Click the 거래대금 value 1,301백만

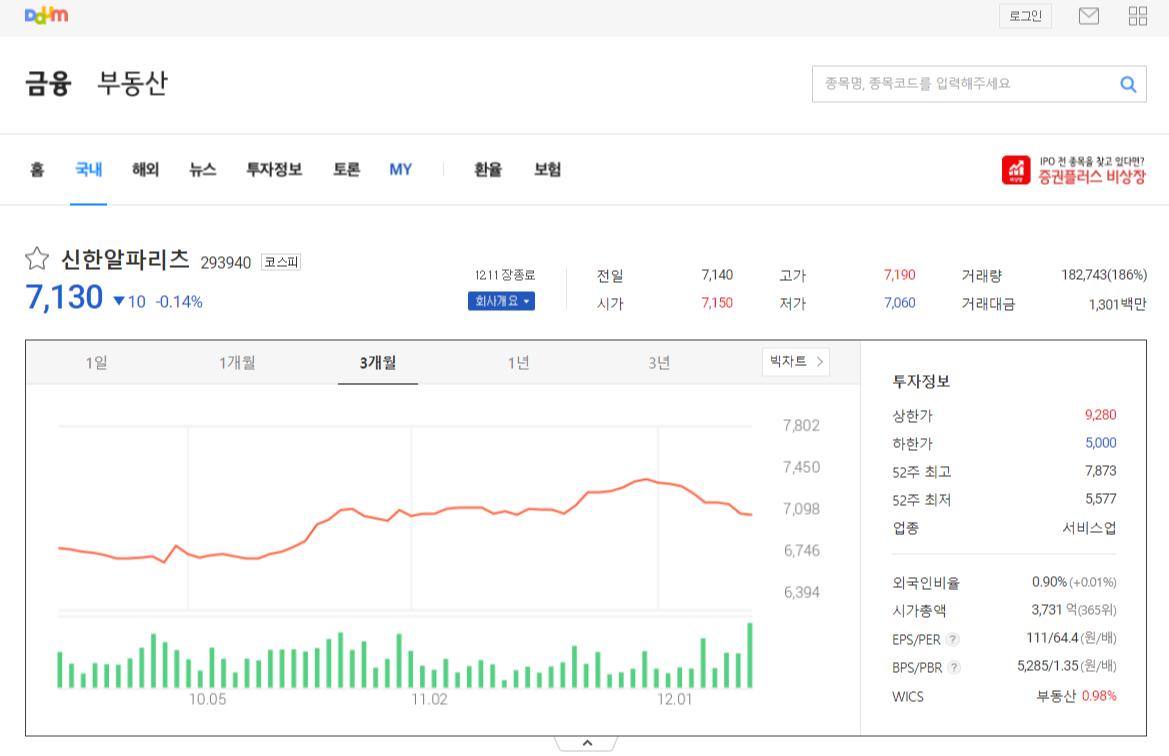click(1118, 304)
